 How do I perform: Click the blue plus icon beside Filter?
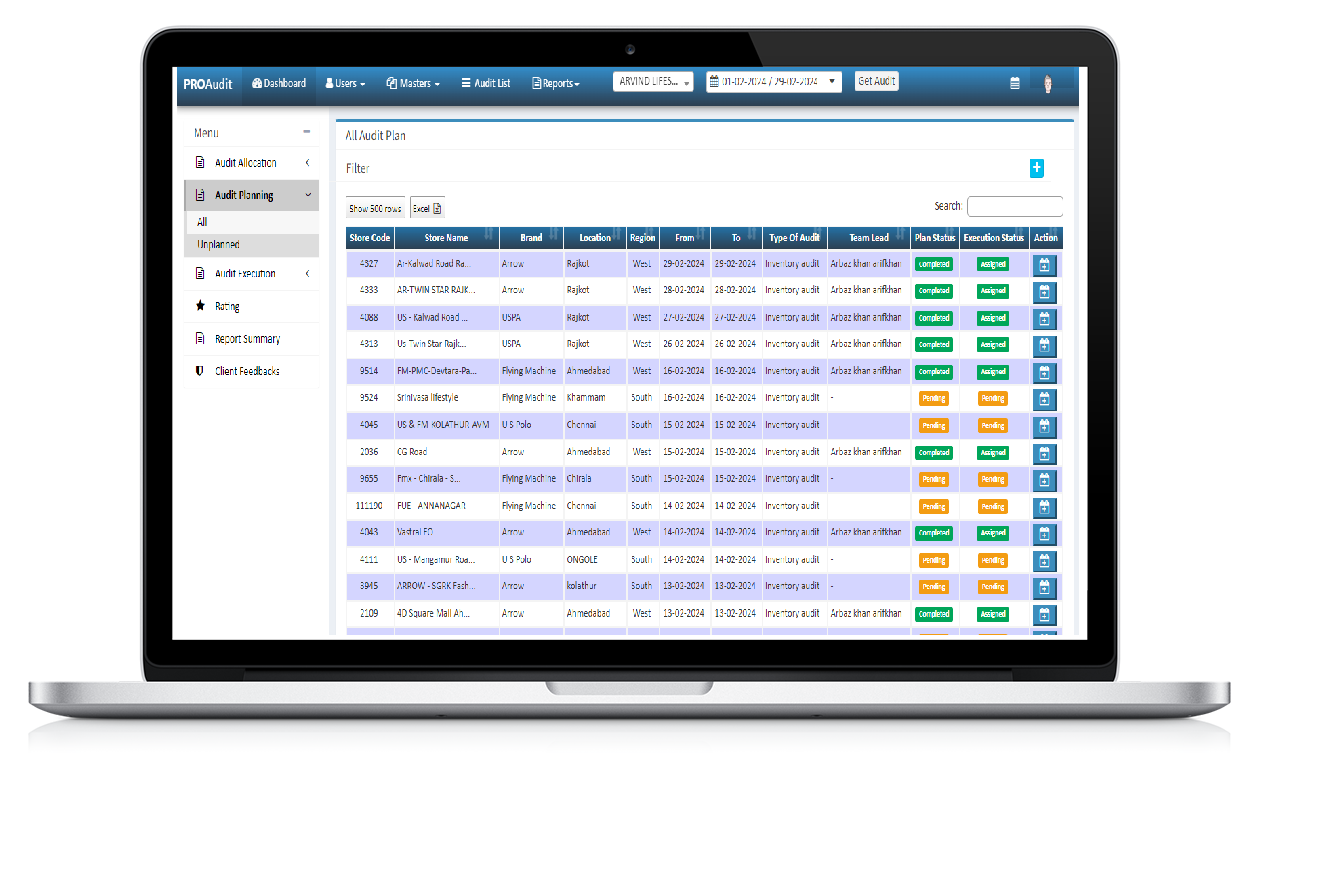[1036, 168]
